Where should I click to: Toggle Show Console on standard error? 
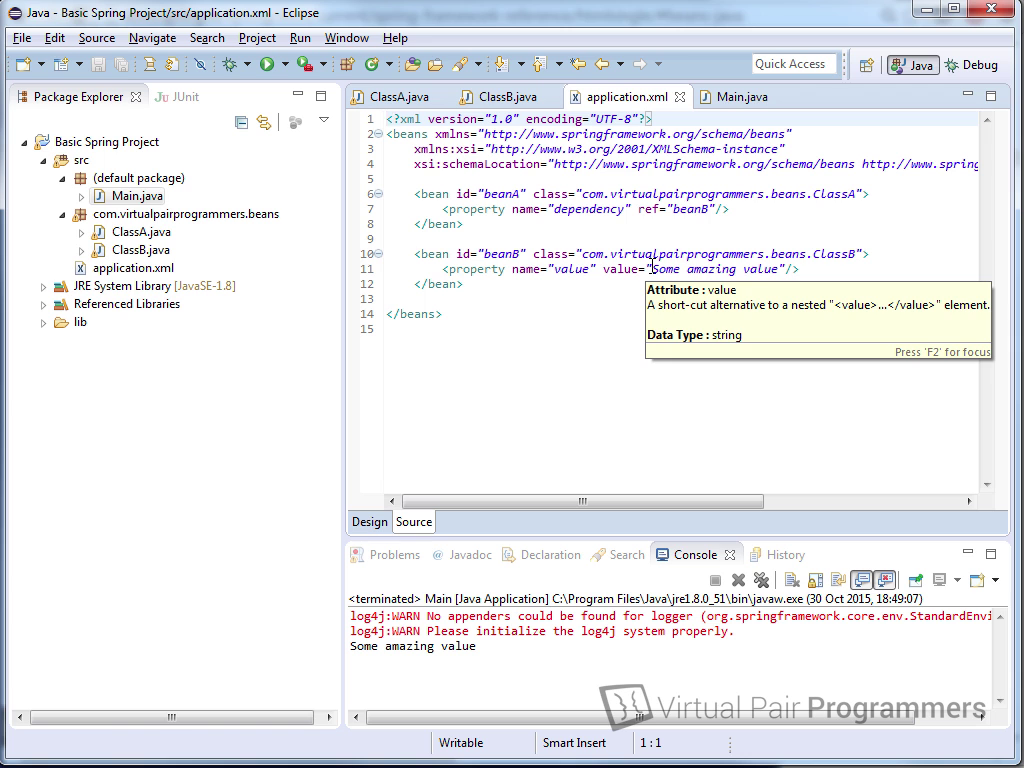884,580
